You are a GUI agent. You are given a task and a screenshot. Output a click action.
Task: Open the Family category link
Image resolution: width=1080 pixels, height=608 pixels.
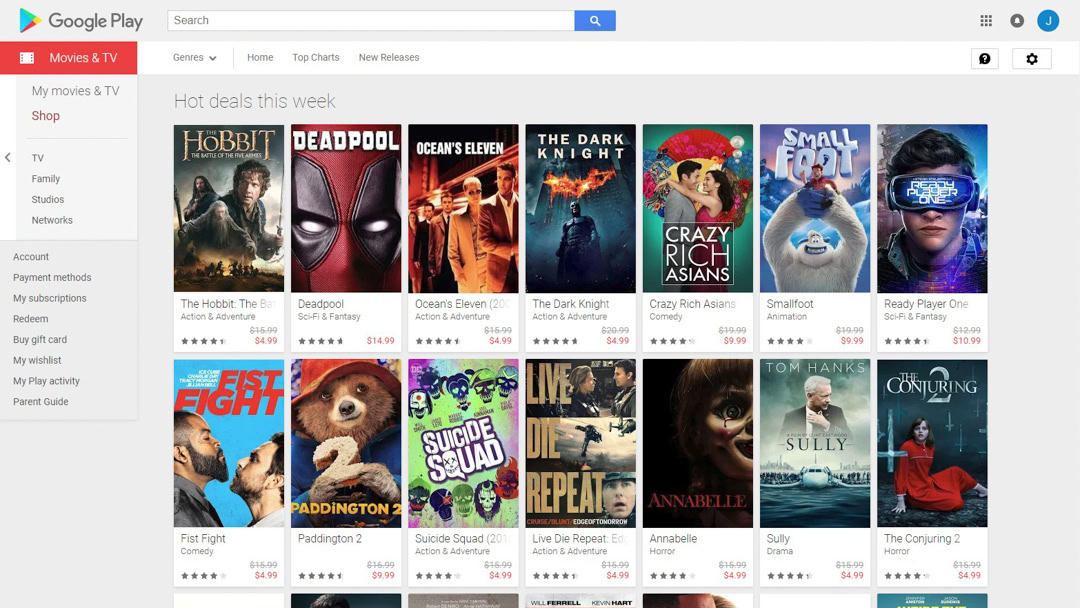point(45,178)
